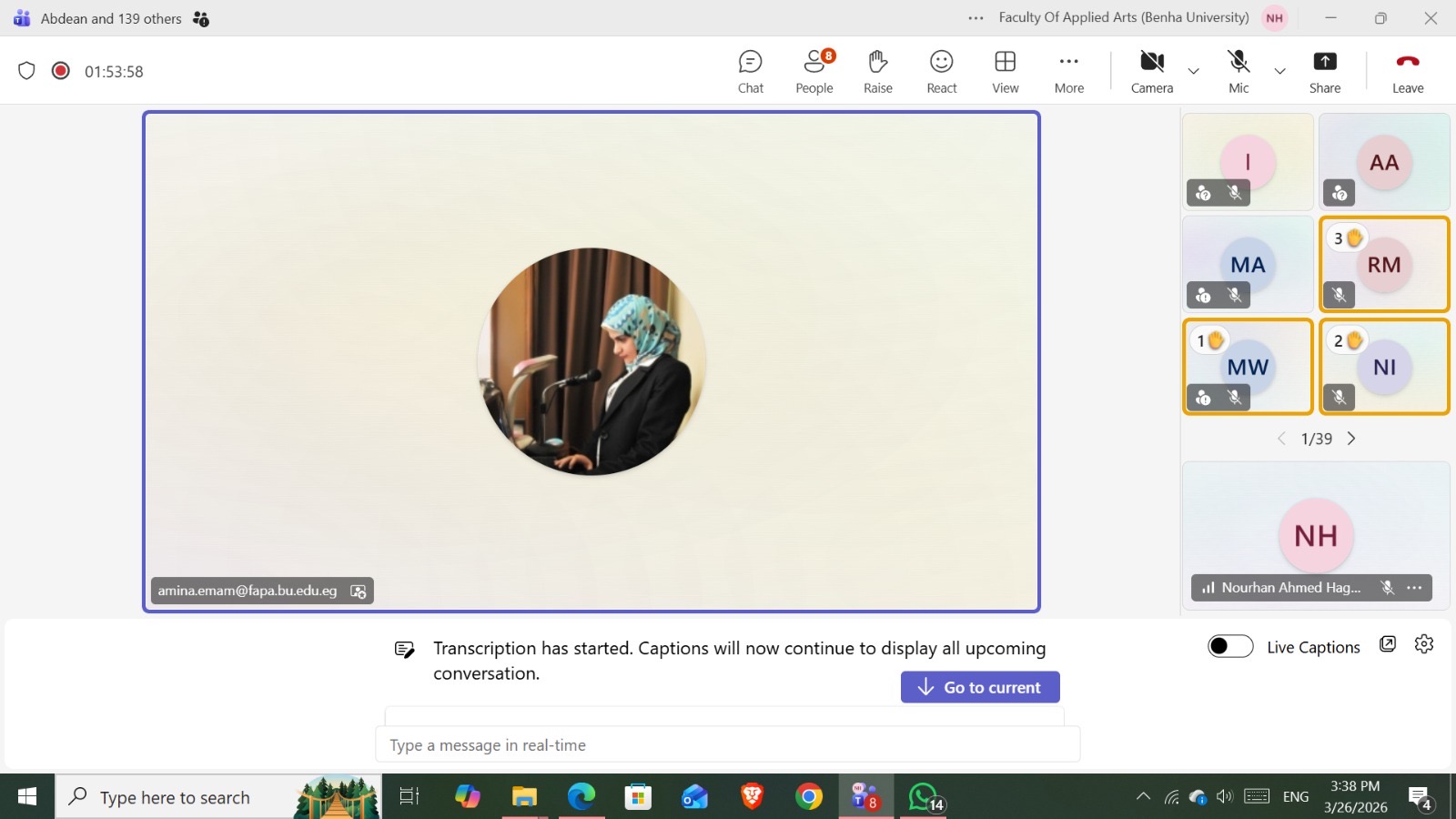Expand the Mic options arrow
Viewport: 1456px width, 819px height.
[x=1279, y=71]
